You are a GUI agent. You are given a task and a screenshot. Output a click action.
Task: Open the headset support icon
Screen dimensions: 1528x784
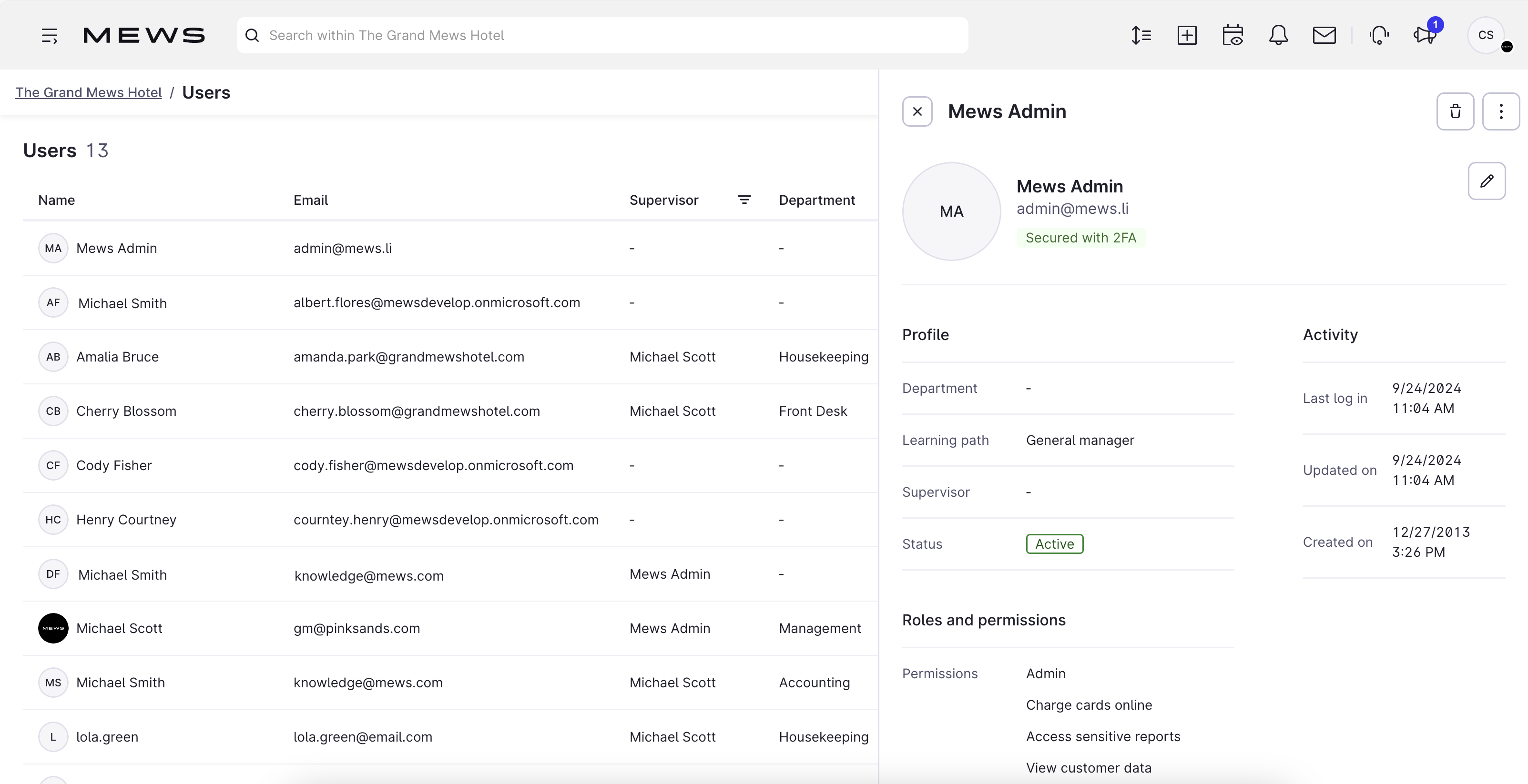pos(1379,36)
